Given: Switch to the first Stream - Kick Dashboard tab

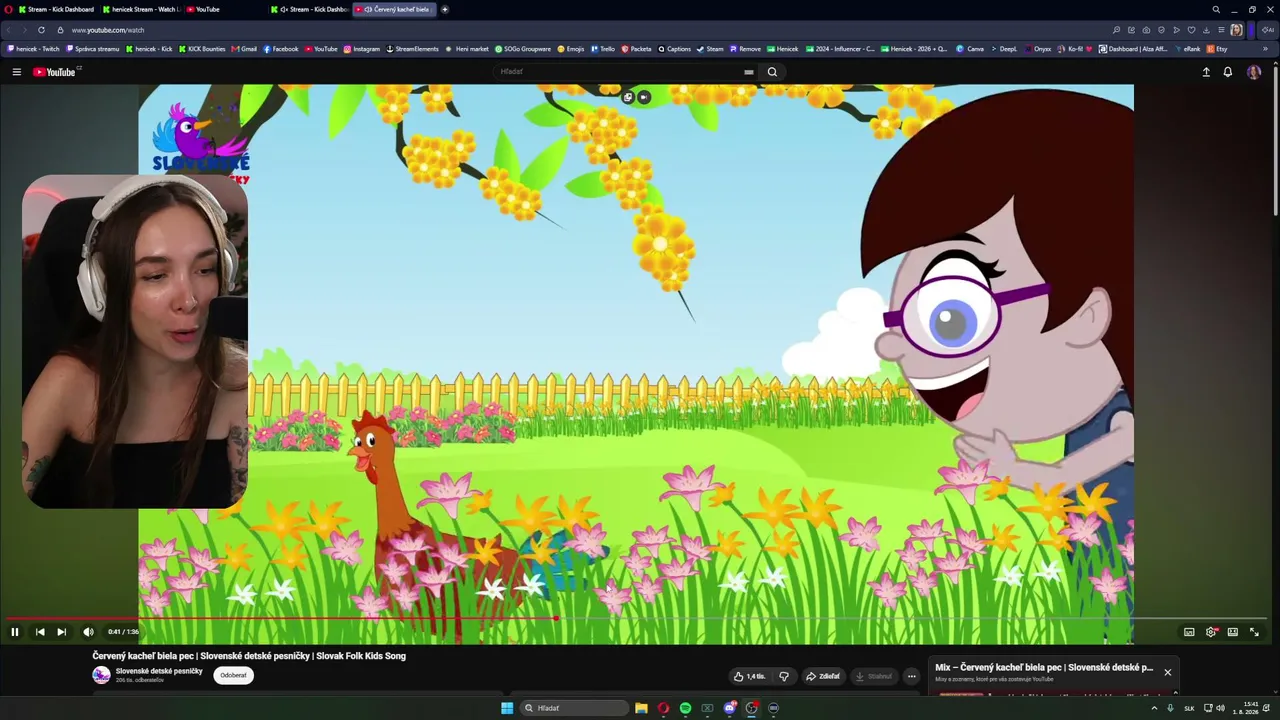Looking at the screenshot, I should (56, 9).
